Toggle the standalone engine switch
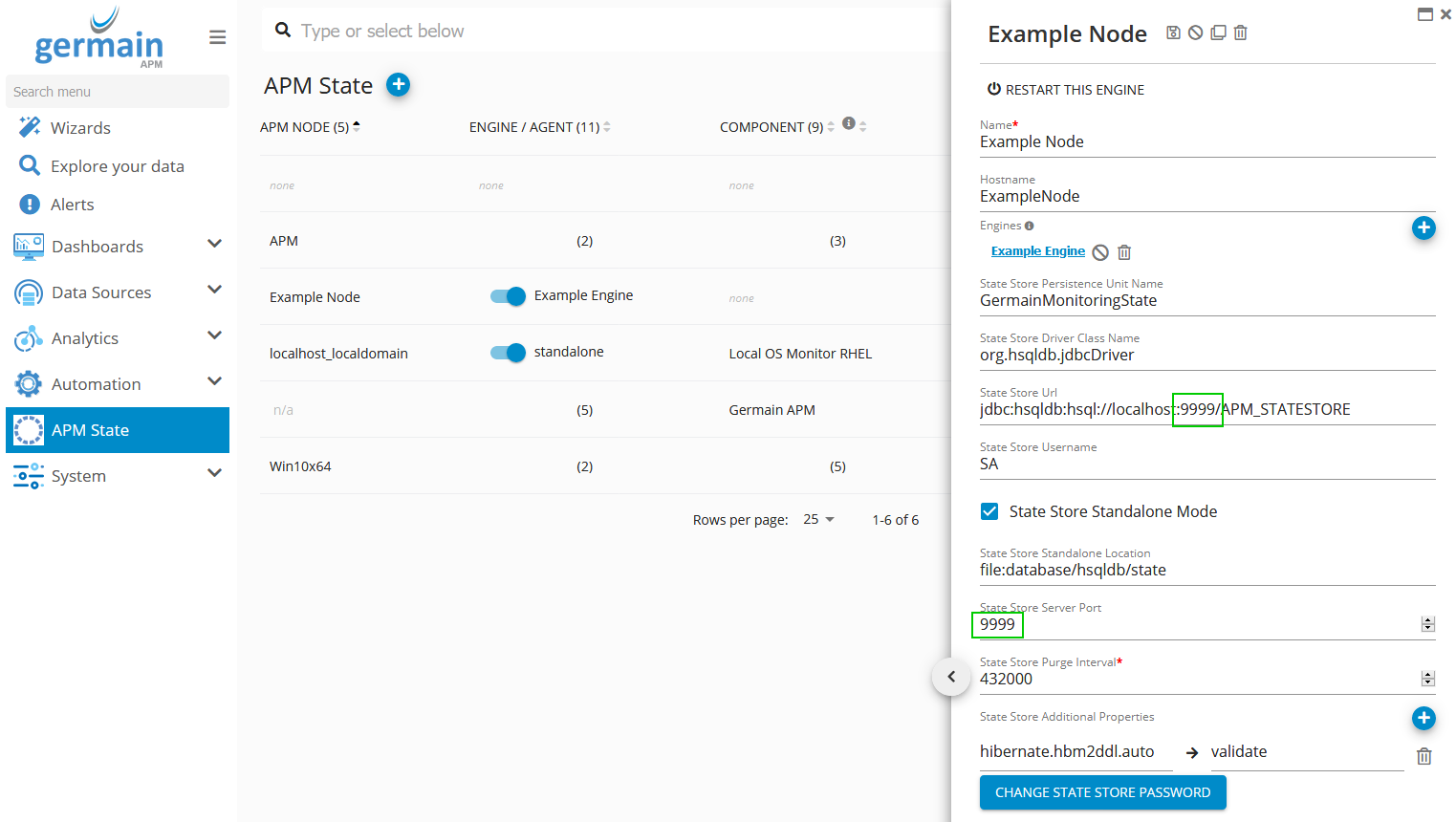 [508, 353]
